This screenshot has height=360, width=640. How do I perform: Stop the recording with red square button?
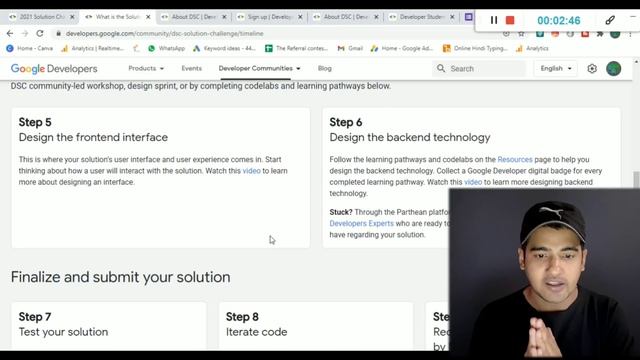point(510,20)
